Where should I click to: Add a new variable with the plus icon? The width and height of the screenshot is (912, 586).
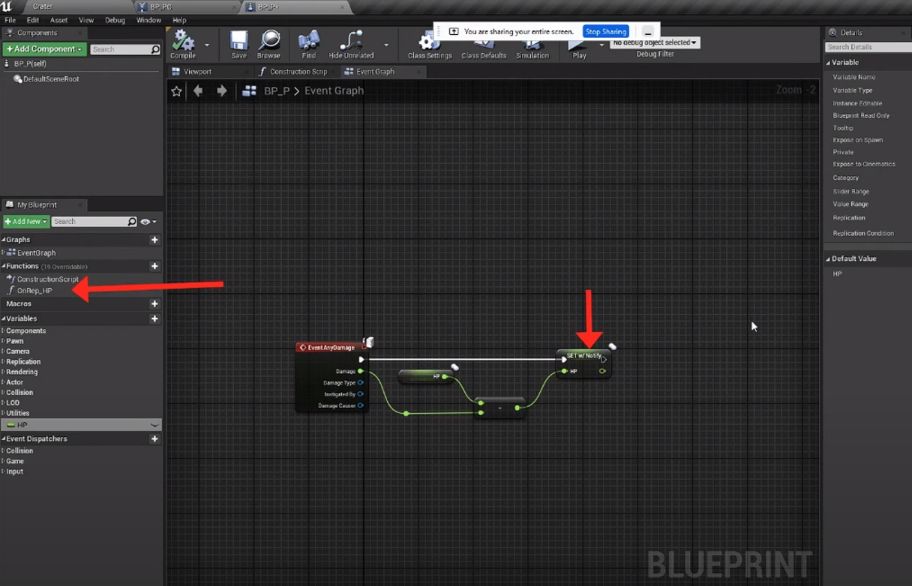[155, 319]
